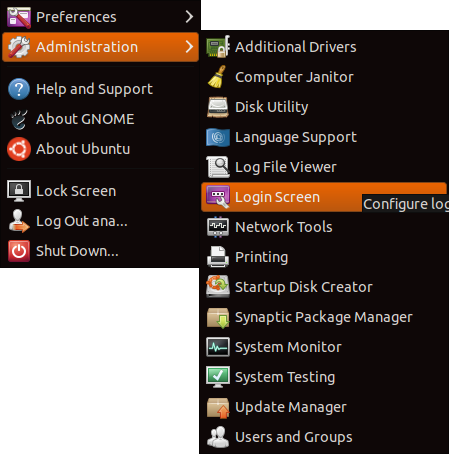Open Disk Utility
Viewport: 449px width, 454px height.
click(x=324, y=107)
